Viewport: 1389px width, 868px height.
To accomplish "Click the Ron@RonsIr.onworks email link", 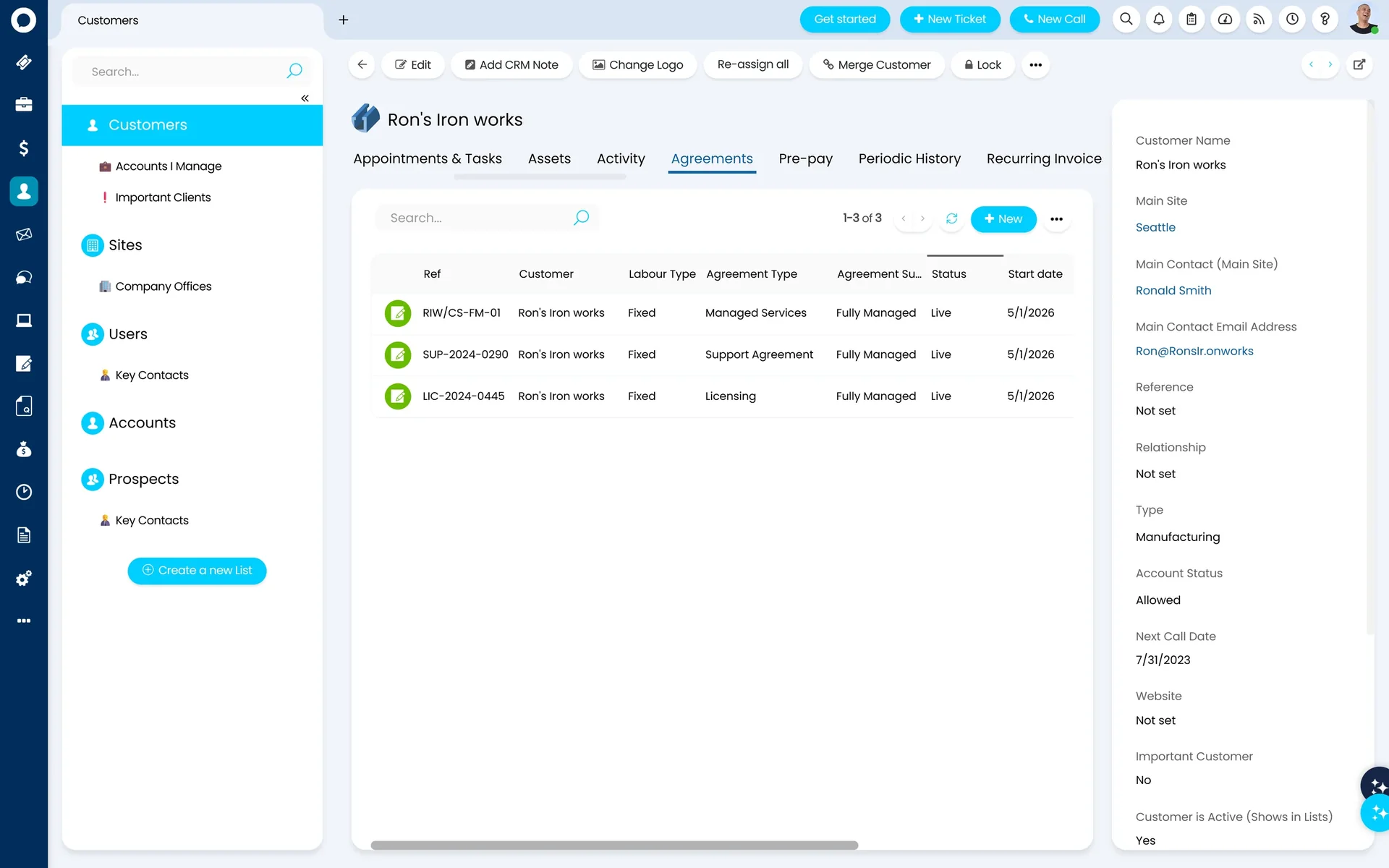I will coord(1194,351).
